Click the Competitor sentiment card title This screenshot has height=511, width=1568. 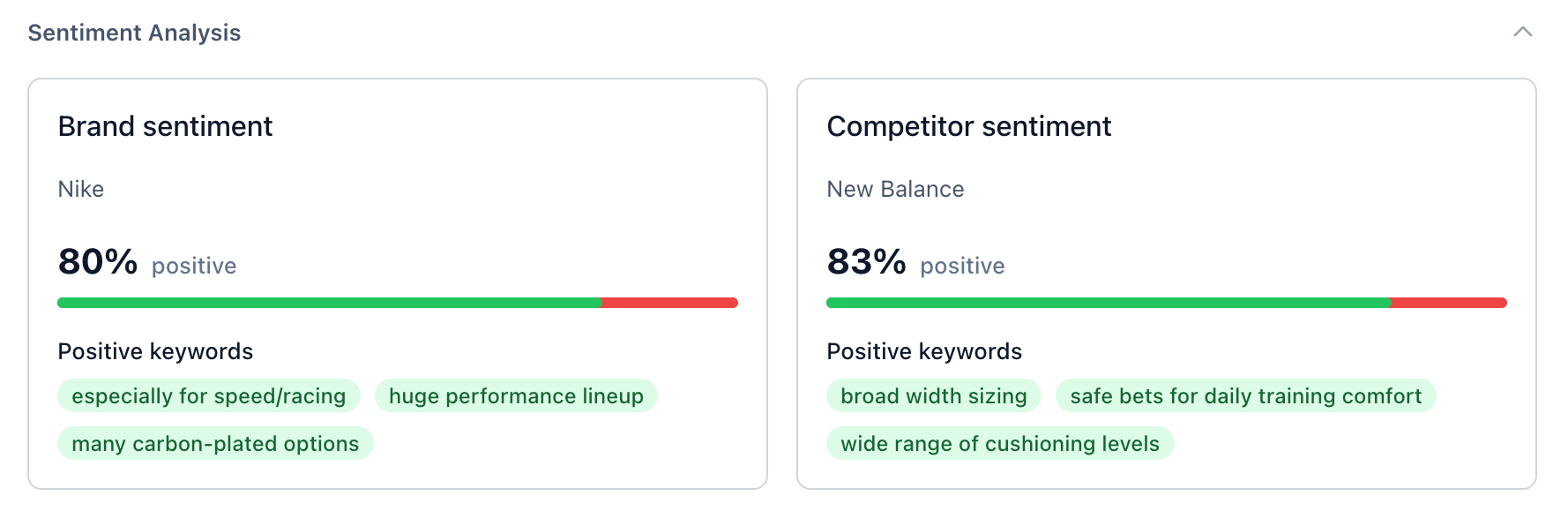[968, 126]
